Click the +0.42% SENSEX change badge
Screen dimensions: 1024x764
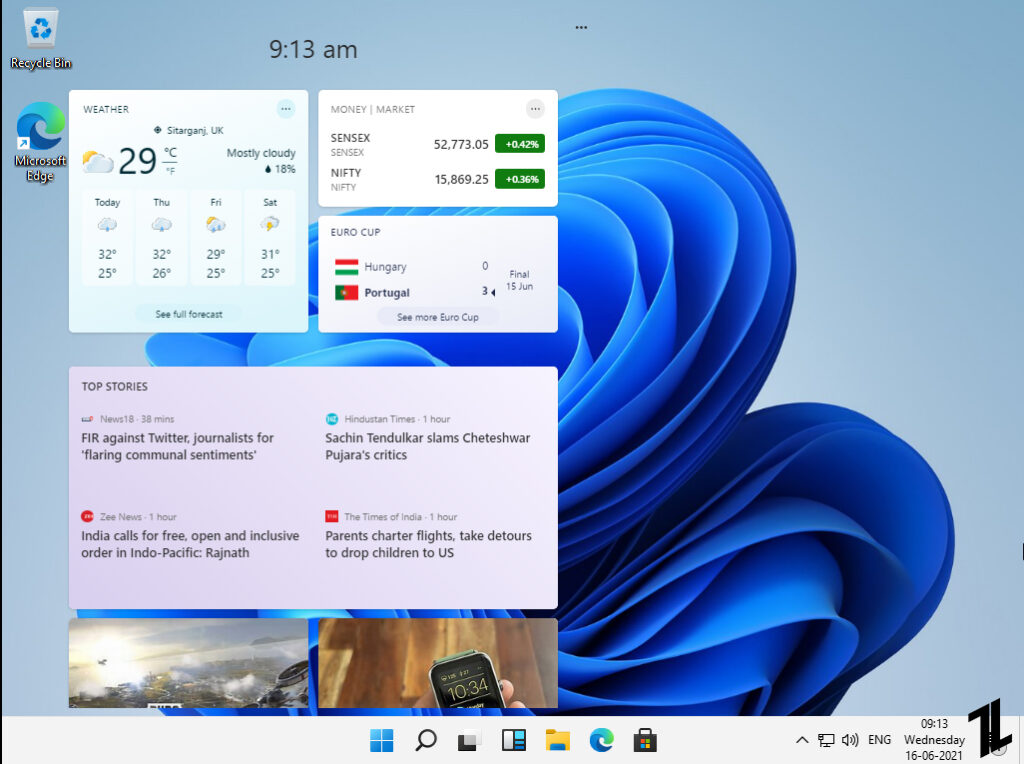(x=520, y=144)
